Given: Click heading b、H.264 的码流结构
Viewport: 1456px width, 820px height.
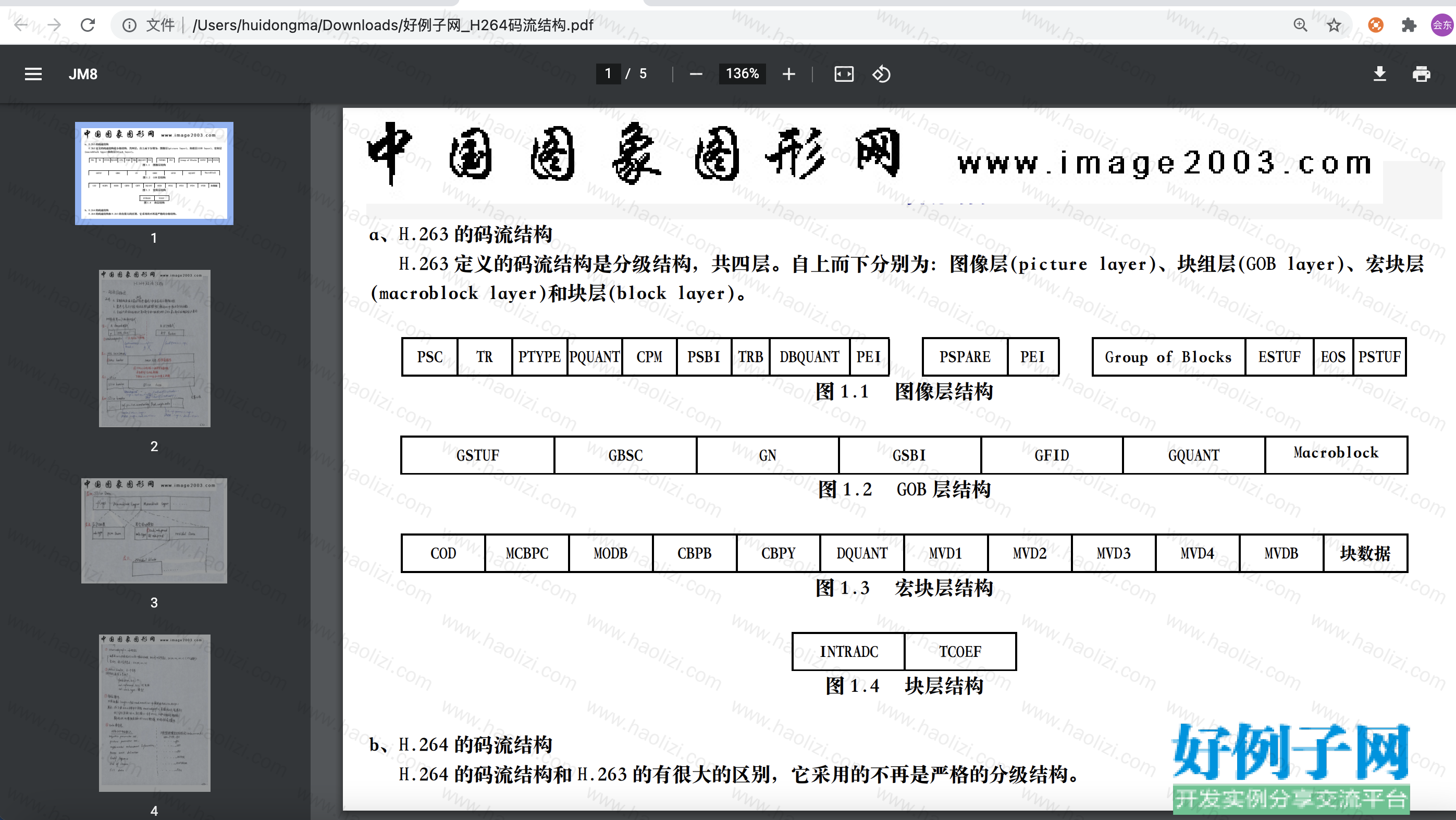Looking at the screenshot, I should coord(461,745).
